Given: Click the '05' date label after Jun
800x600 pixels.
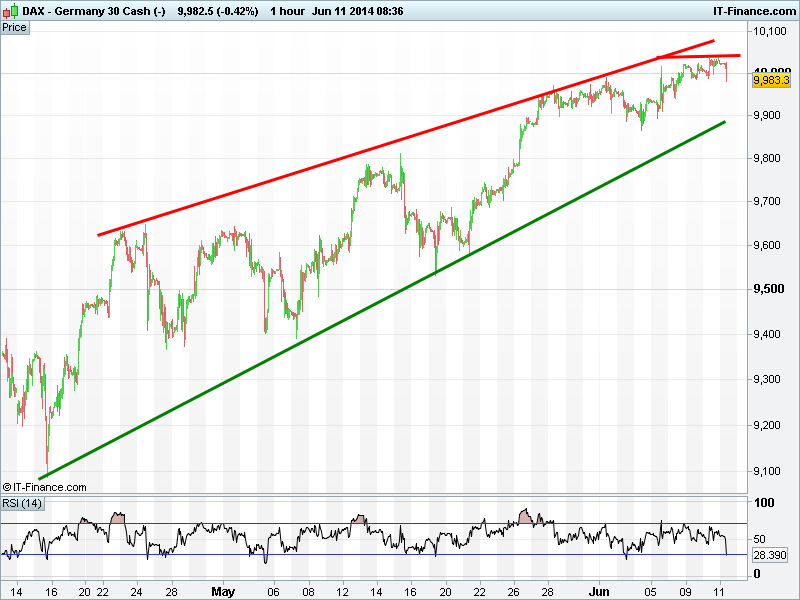Looking at the screenshot, I should (x=650, y=592).
